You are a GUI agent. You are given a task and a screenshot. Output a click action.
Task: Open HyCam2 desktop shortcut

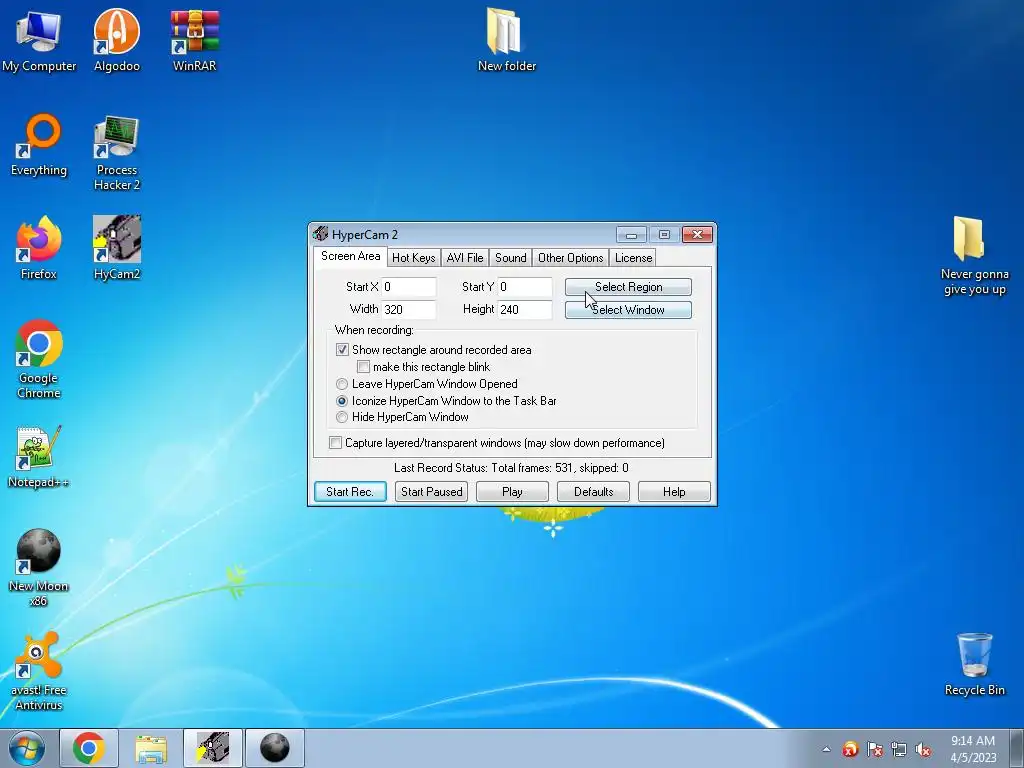(x=116, y=248)
